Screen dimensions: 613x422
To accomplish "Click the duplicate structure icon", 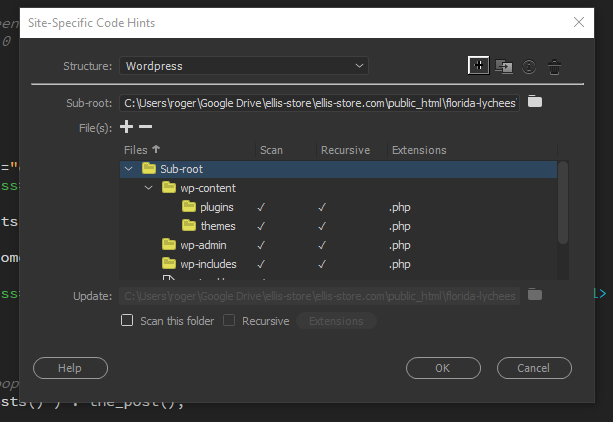I will tap(504, 66).
